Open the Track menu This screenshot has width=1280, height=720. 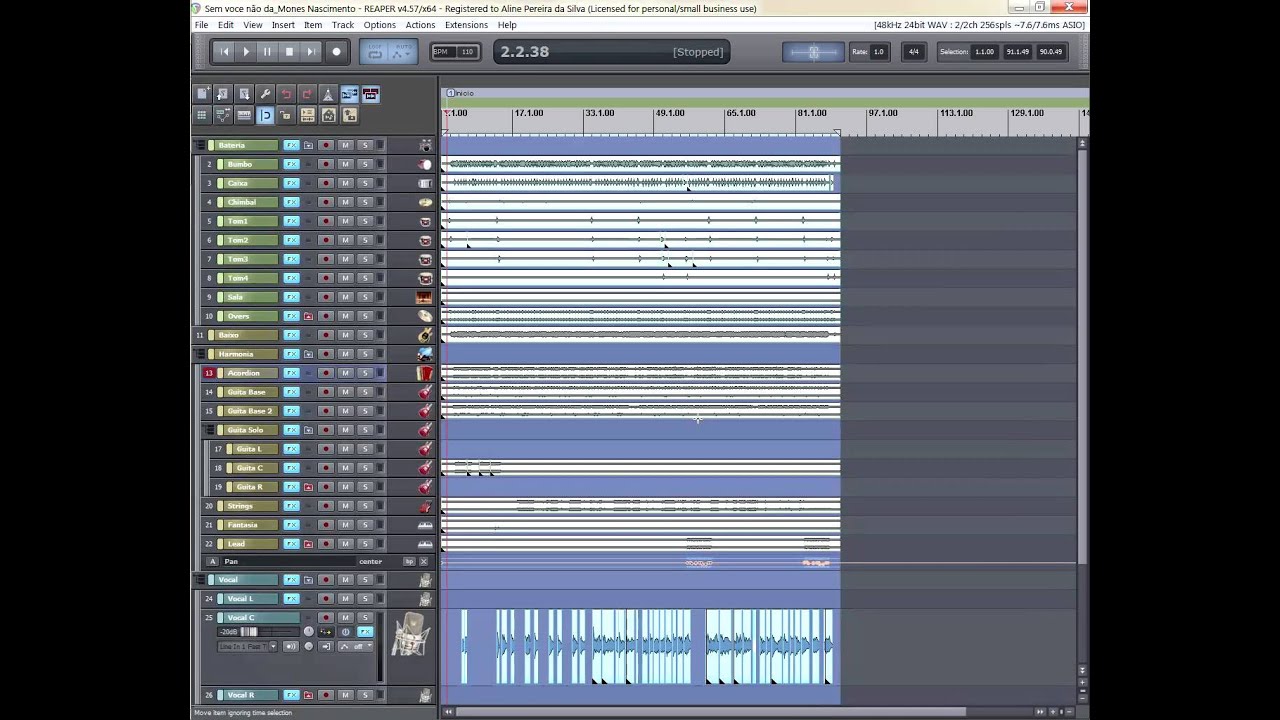tap(343, 25)
